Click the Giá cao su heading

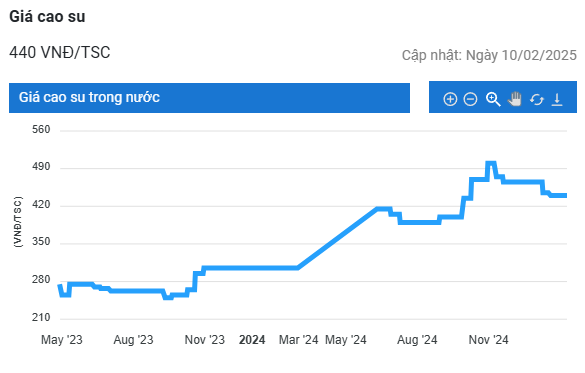coord(47,17)
